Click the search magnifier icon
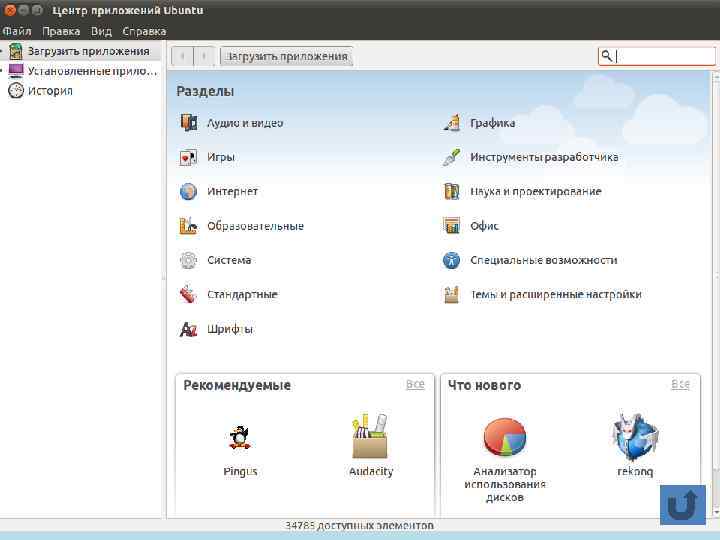This screenshot has width=720, height=540. pyautogui.click(x=607, y=56)
